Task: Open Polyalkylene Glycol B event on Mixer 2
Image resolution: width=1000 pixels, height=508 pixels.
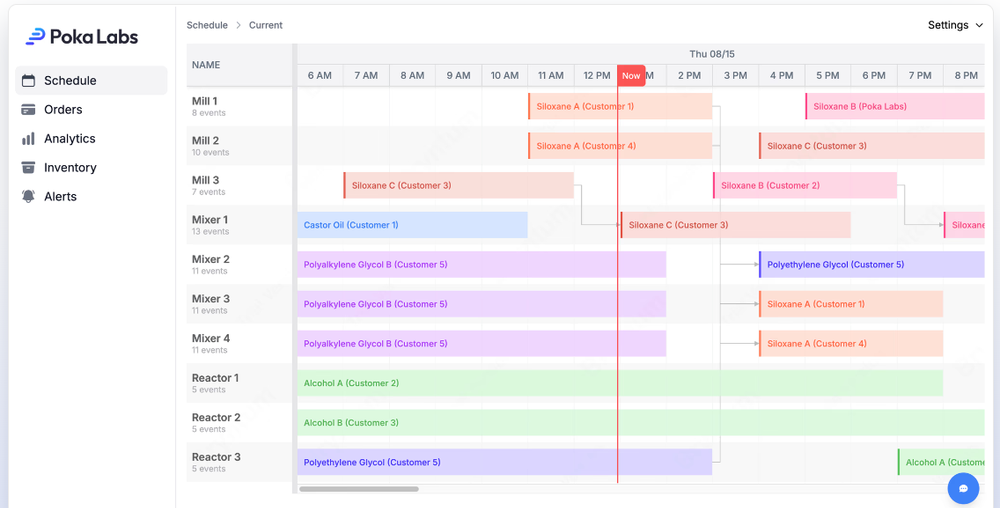Action: point(482,265)
